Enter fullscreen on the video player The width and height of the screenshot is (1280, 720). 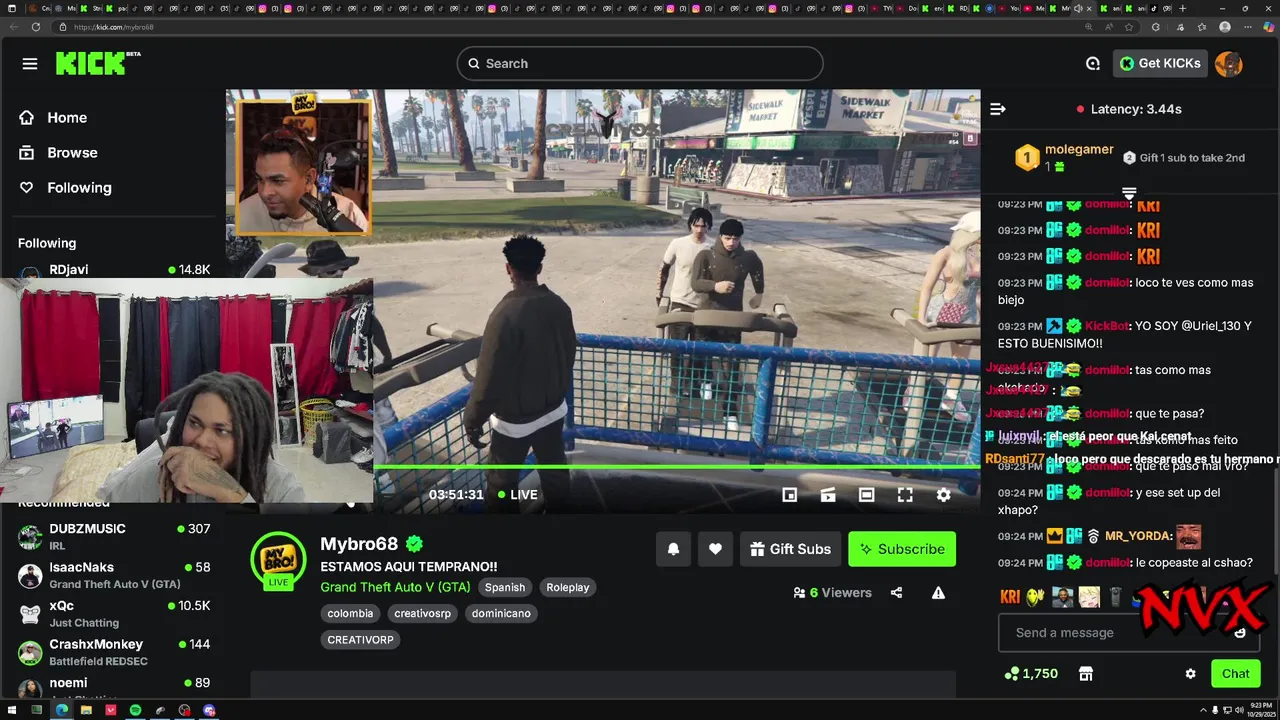[x=905, y=495]
